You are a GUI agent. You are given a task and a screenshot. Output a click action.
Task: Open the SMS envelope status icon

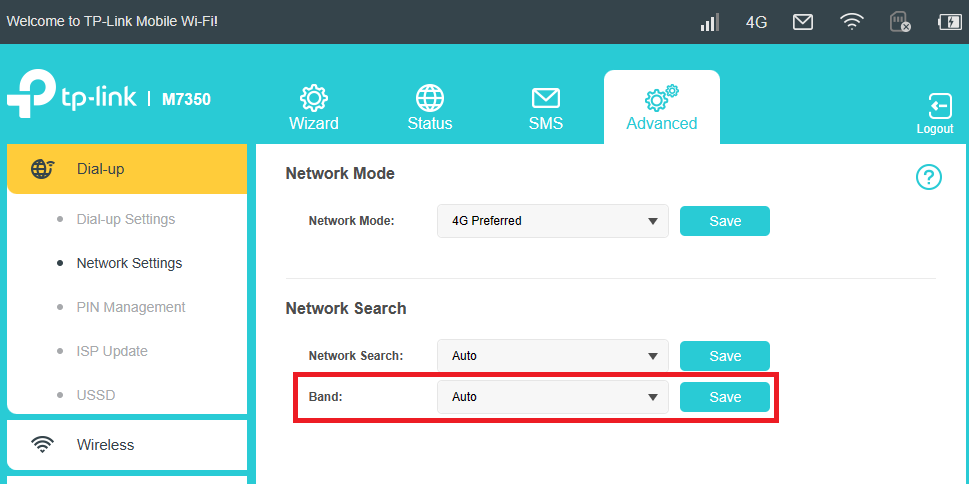(x=803, y=22)
